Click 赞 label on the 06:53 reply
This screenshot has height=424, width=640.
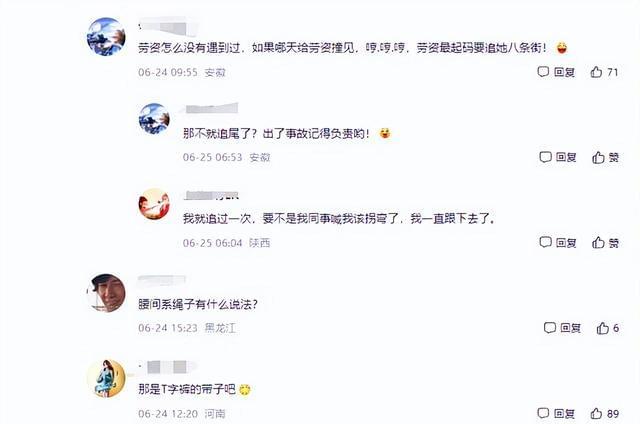coord(613,158)
